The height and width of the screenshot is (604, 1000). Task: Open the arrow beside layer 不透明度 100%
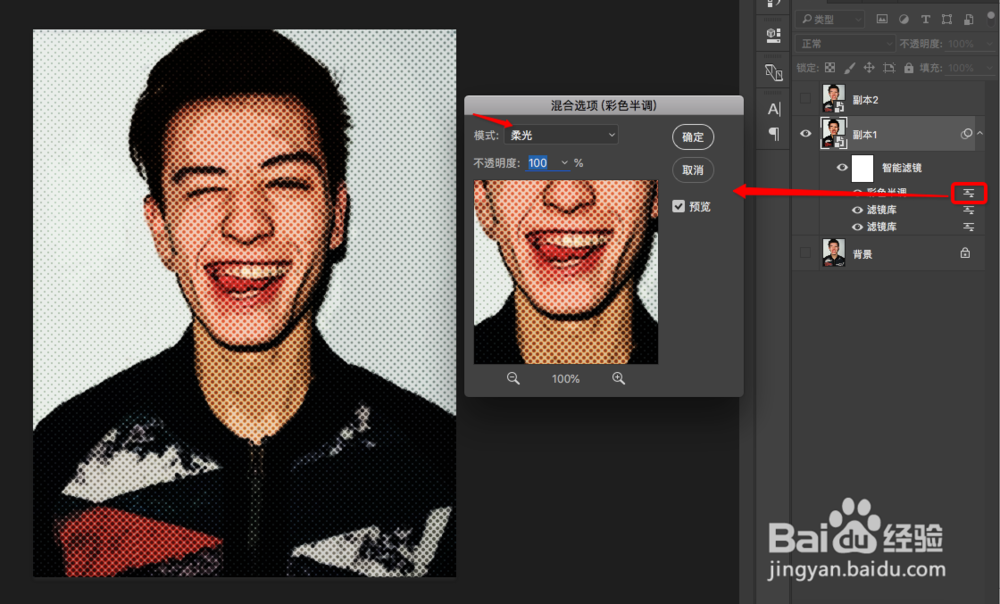[x=989, y=43]
